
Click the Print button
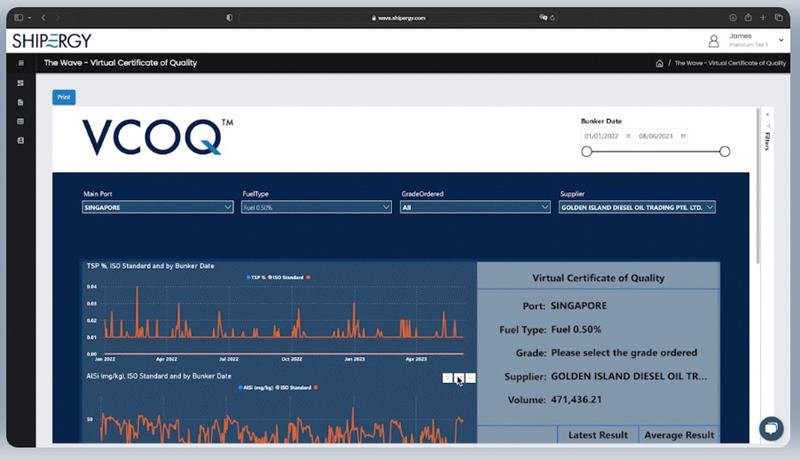(64, 97)
